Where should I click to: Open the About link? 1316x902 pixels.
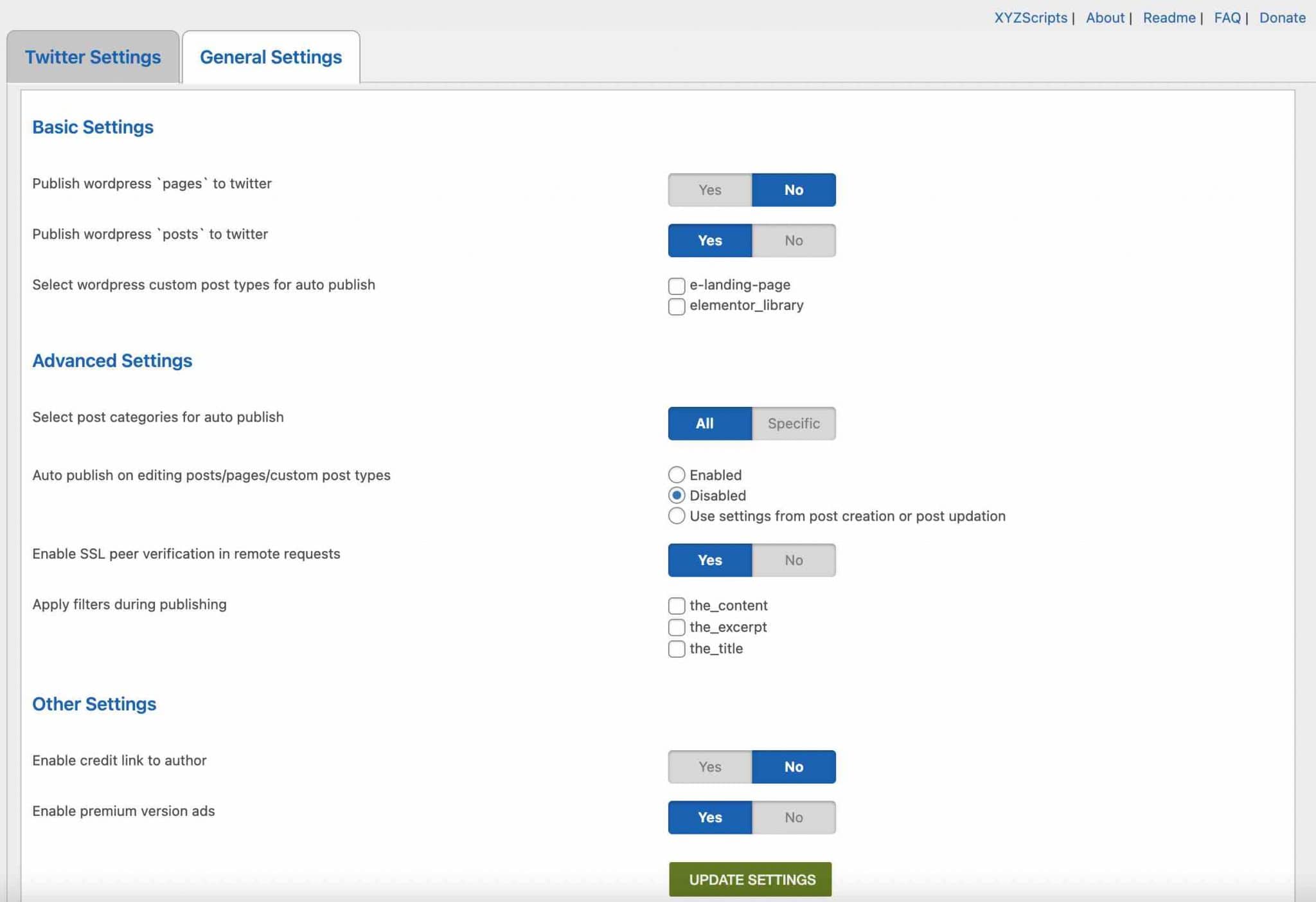pos(1105,17)
